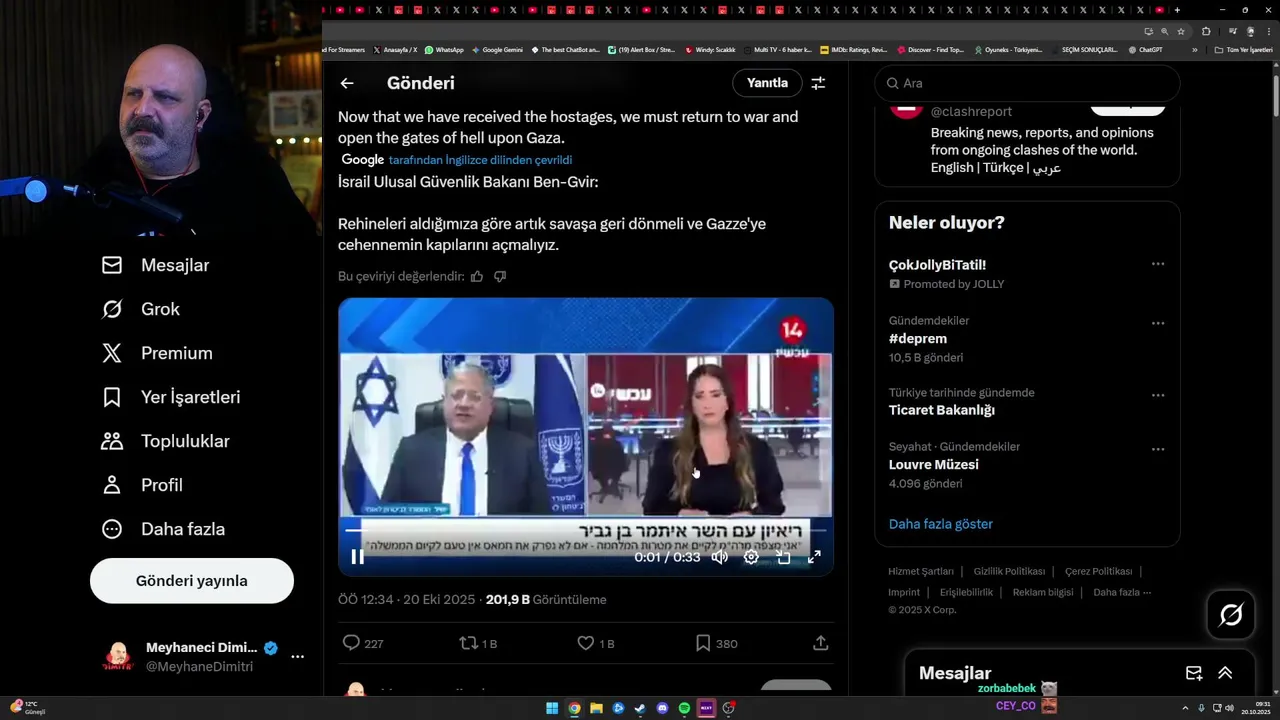Open the Louvre Müzesi trending topic
1280x720 pixels.
(x=934, y=465)
